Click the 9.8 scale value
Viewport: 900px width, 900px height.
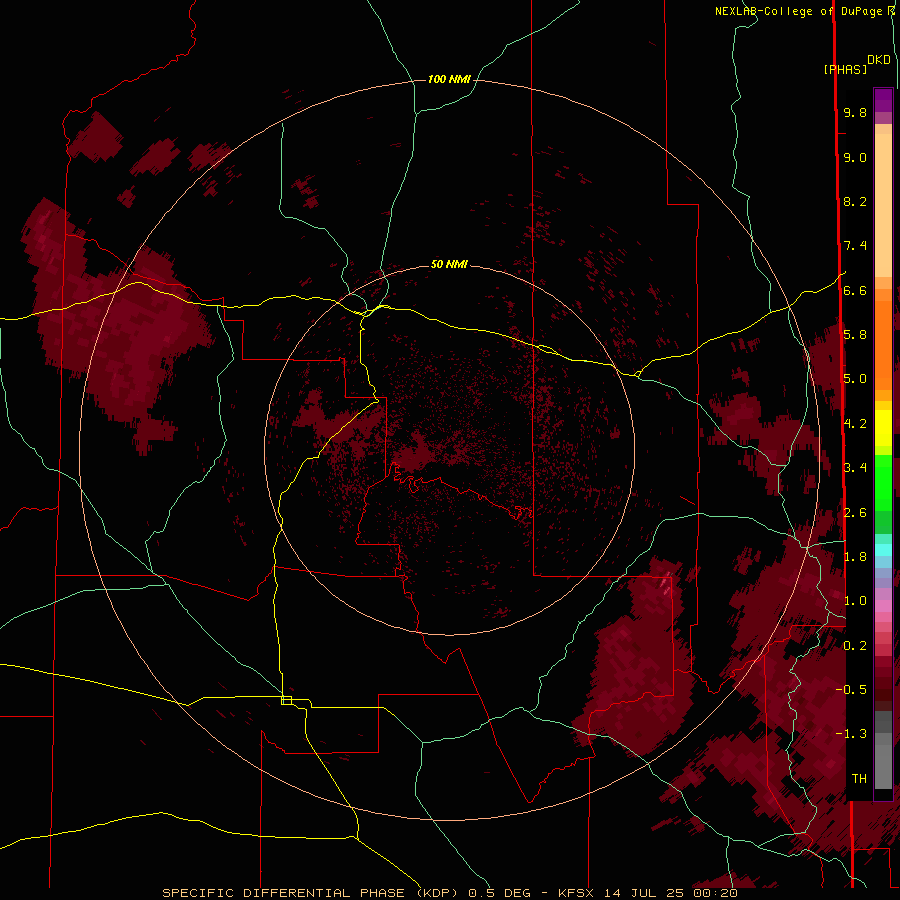855,112
